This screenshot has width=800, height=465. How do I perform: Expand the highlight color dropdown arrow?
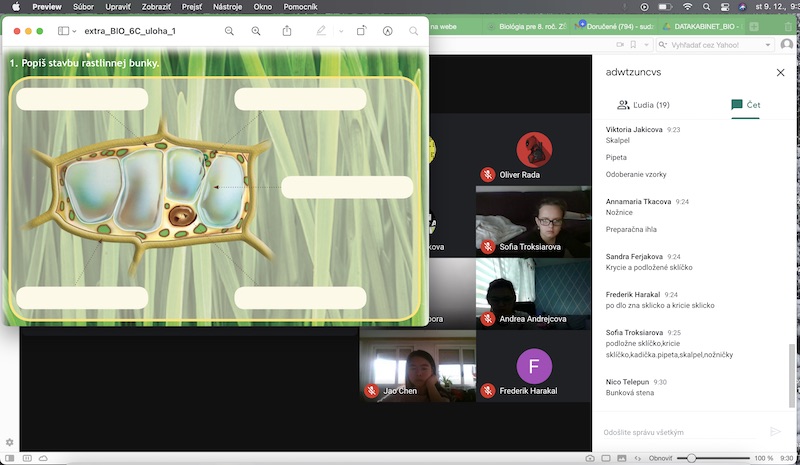(341, 31)
